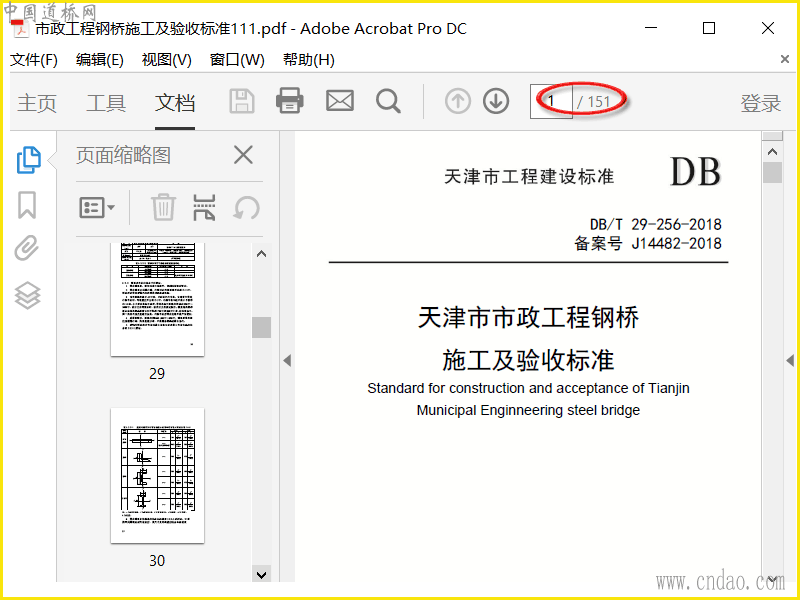The height and width of the screenshot is (600, 800).
Task: Click the 施工及验收标准 title line
Action: (529, 360)
